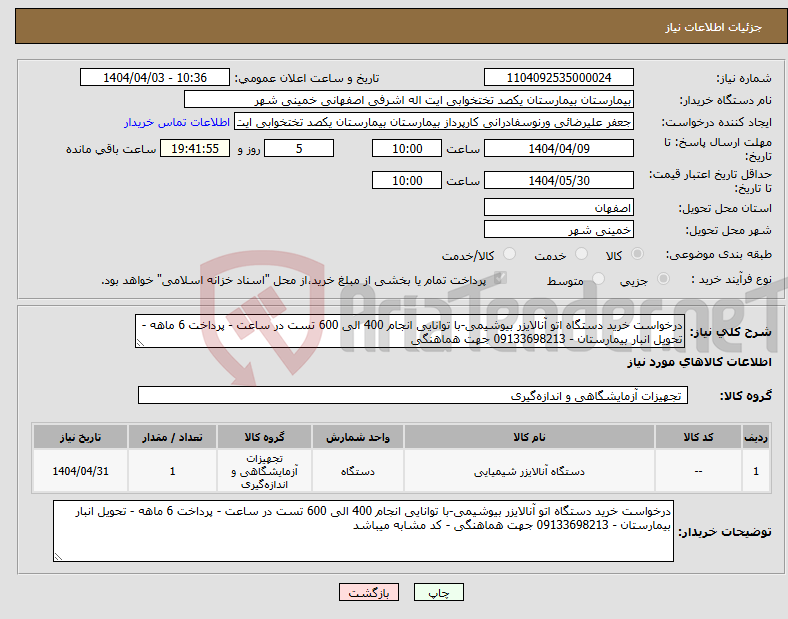Select the کالا/خدمت radio button
788x619 pixels.
coord(509,254)
